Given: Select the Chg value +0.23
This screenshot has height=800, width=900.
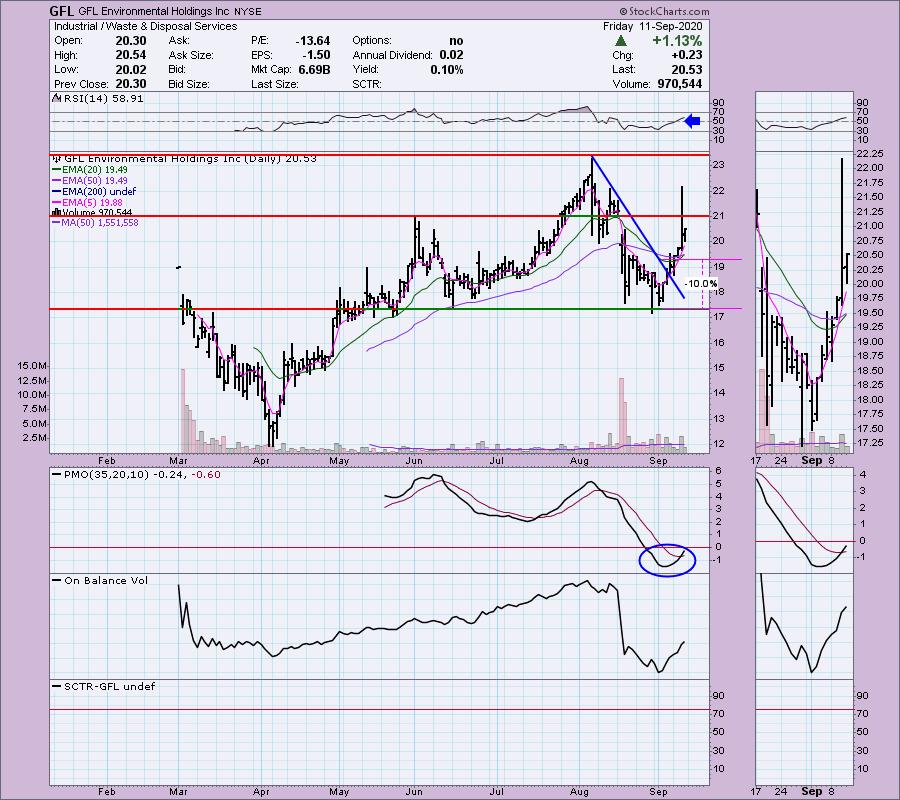Looking at the screenshot, I should point(688,55).
